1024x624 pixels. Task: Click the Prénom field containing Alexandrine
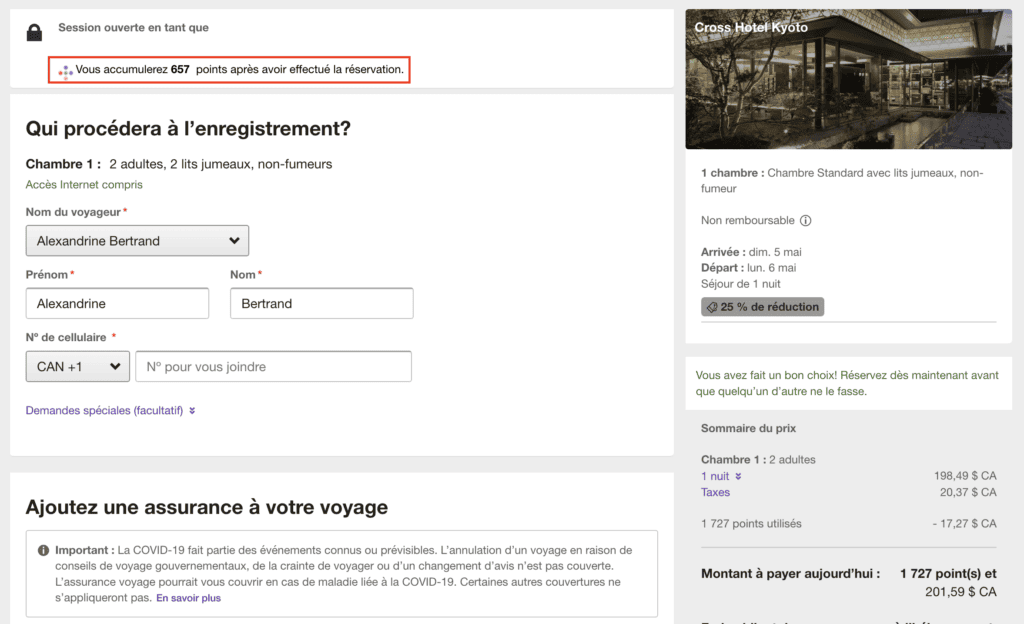tap(117, 304)
